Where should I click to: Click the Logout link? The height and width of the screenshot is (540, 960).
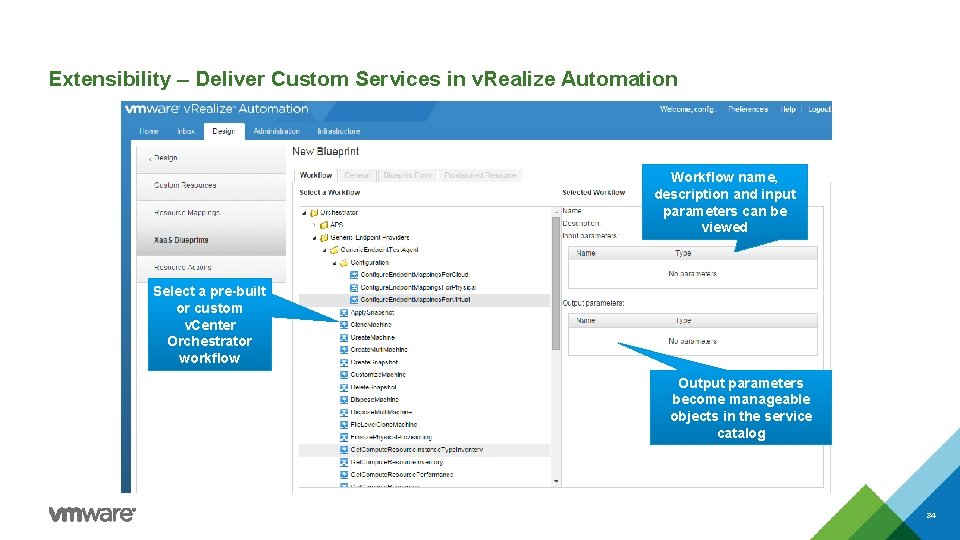pos(819,110)
